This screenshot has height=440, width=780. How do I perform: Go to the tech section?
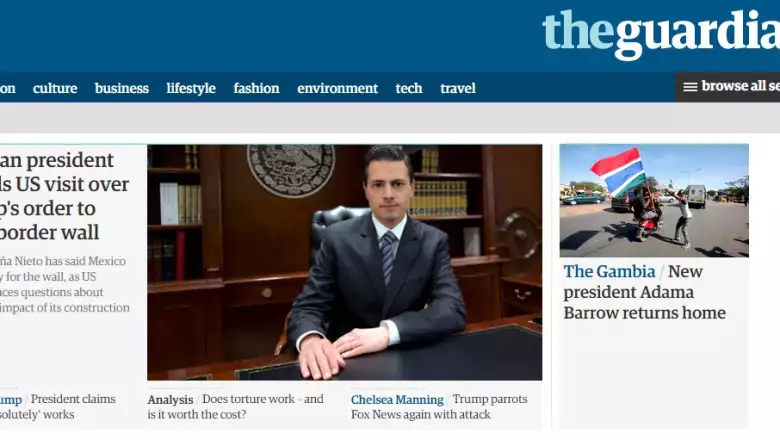coord(409,88)
